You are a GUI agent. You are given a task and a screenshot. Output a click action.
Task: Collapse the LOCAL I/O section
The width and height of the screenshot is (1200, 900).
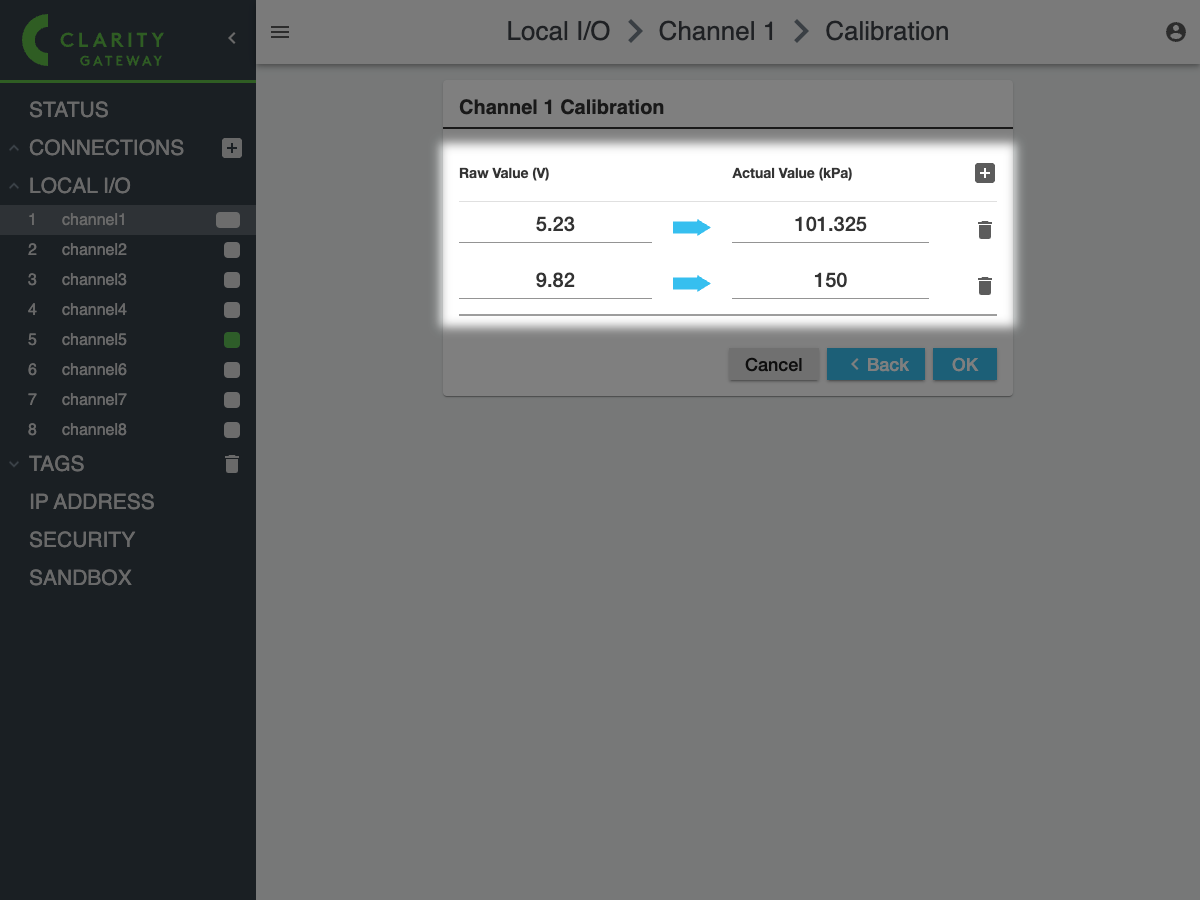click(x=14, y=186)
